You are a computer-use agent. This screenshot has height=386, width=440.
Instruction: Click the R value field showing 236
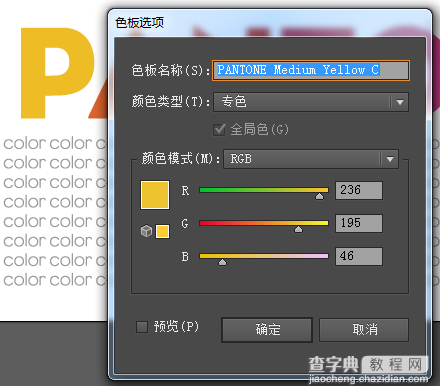(359, 190)
